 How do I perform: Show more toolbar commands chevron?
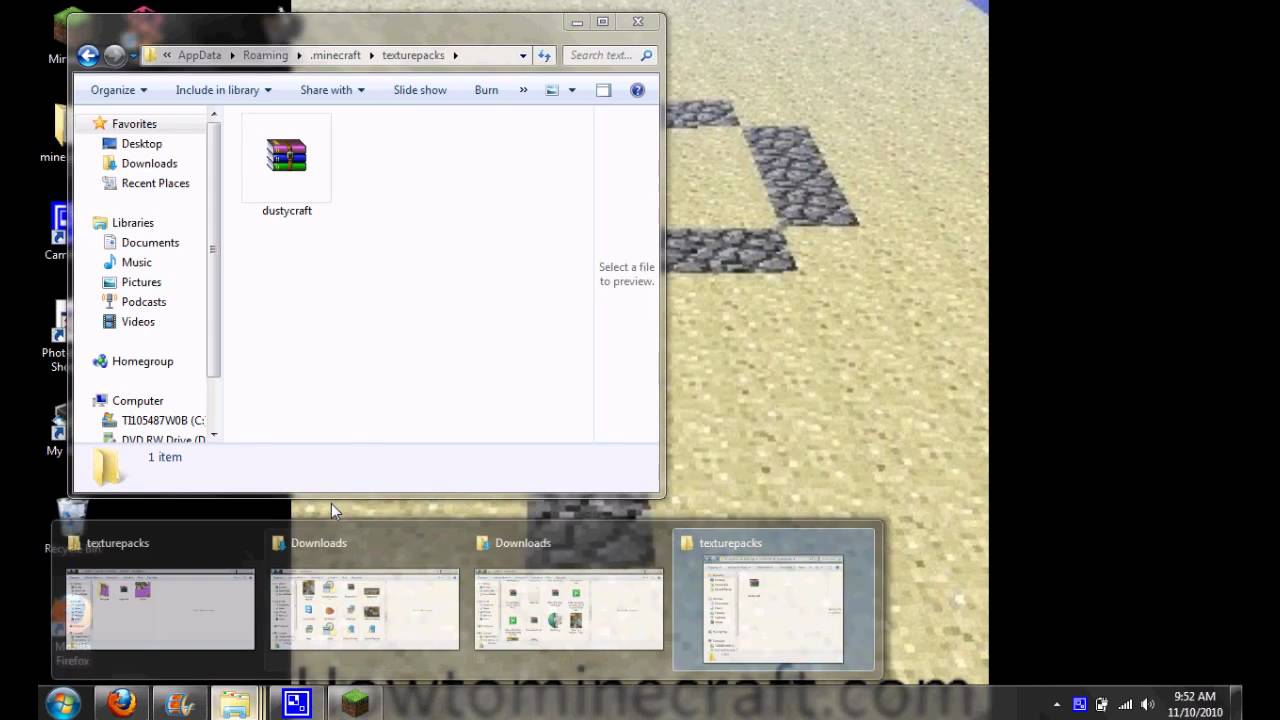click(523, 90)
